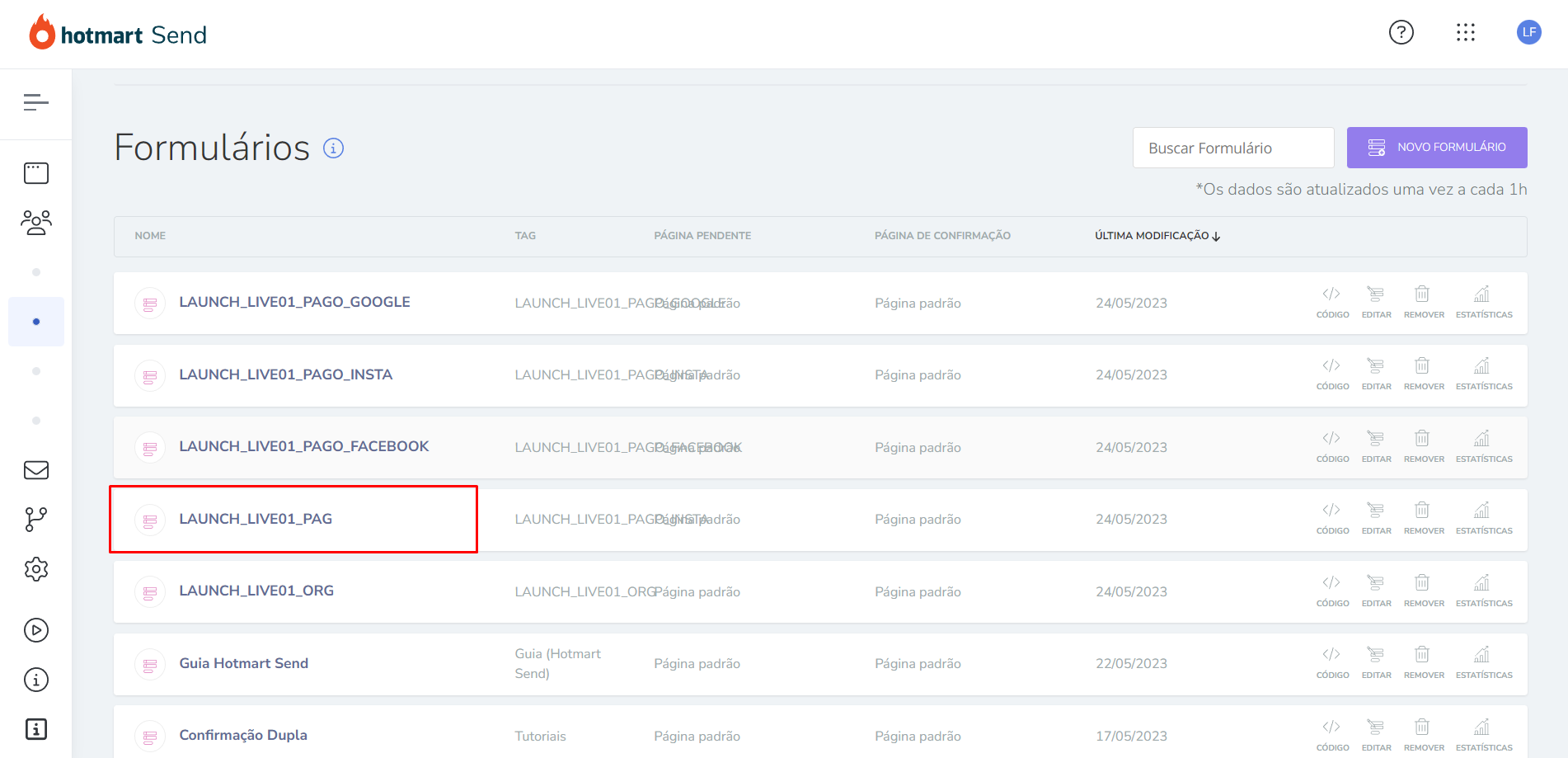View statistics for Confirmação Dupla form
The height and width of the screenshot is (758, 1568).
coord(1484,736)
